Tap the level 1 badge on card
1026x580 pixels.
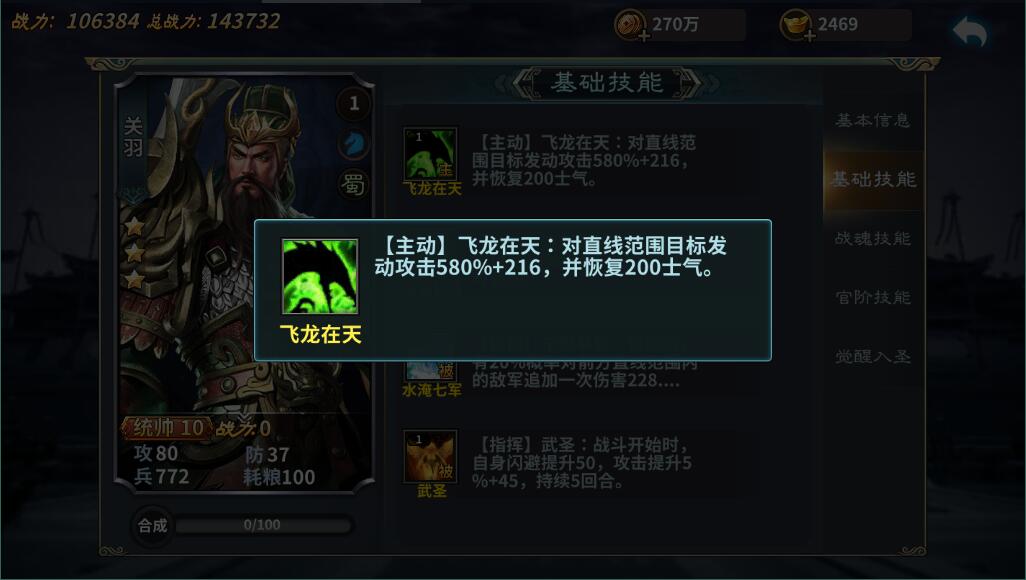pos(354,103)
